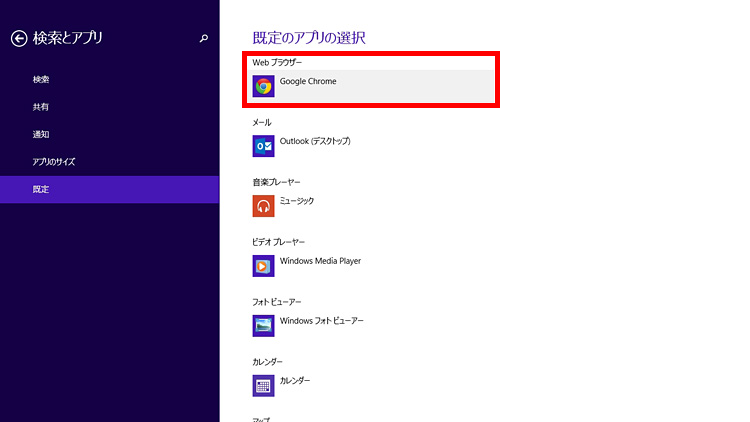Choose the ミュージック text for music player

(297, 201)
